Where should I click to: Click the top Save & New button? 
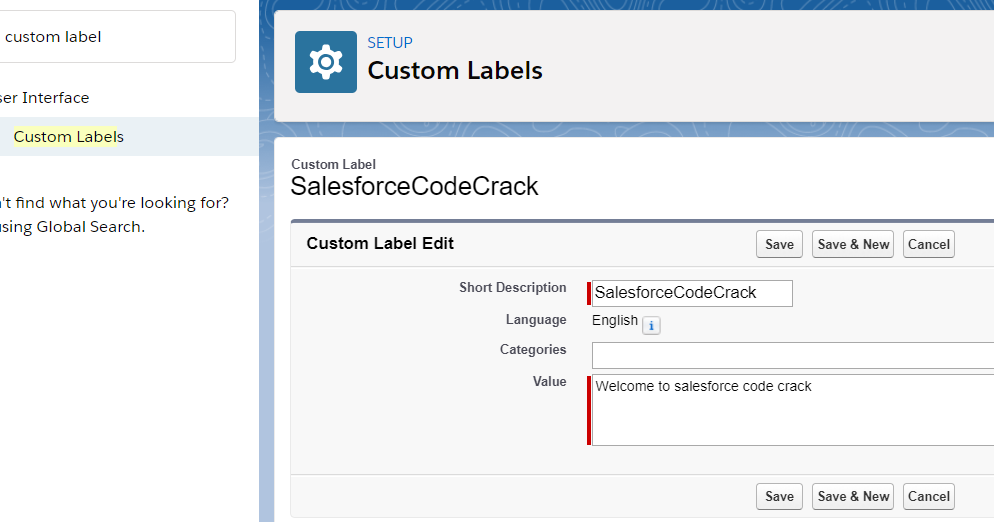(853, 244)
